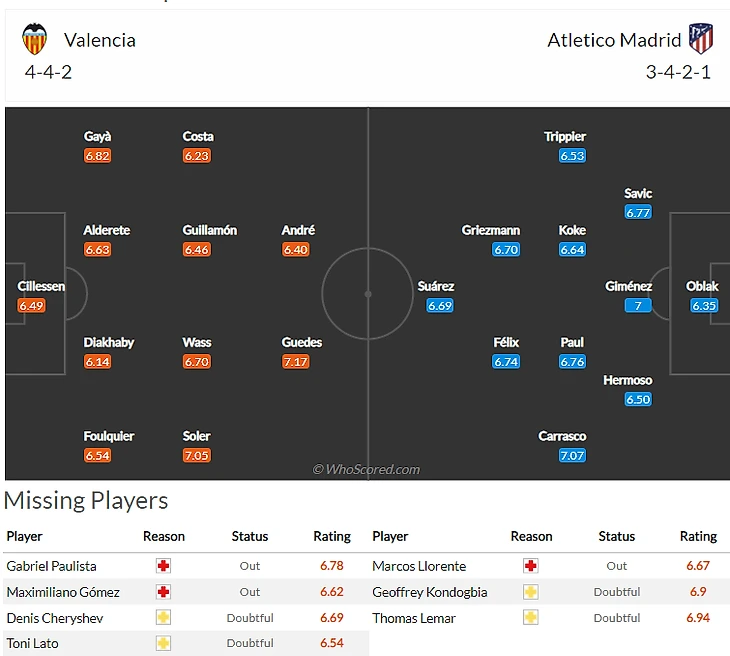
Task: Select Carrasco's 7.07 rating badge
Action: [x=572, y=456]
